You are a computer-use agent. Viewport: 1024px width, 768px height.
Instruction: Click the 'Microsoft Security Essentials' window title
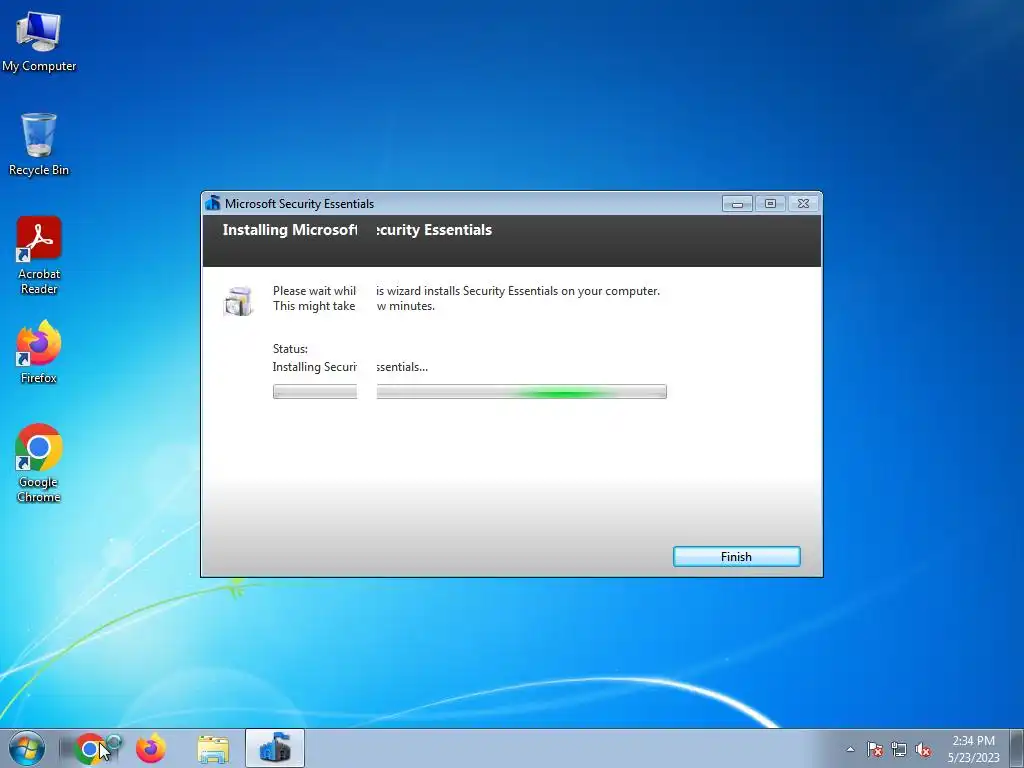coord(299,204)
